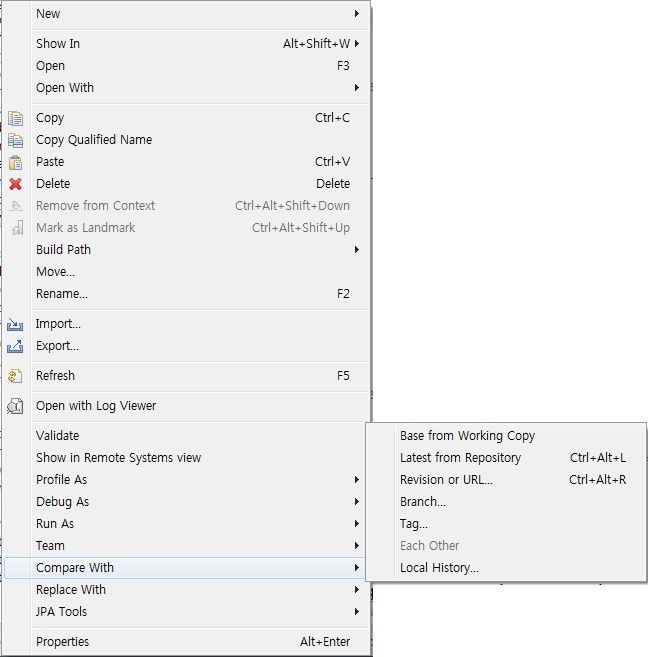Select Rename... menu entry

coord(186,294)
